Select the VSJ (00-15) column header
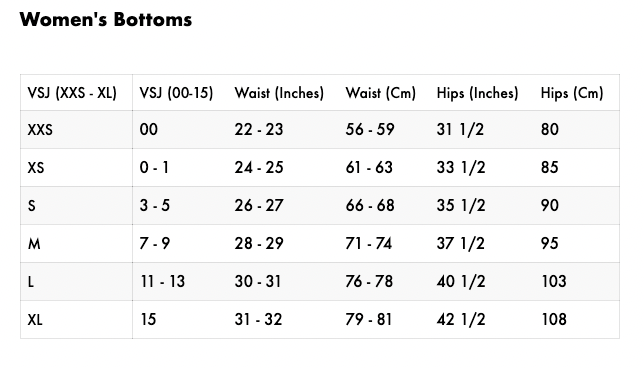Viewport: 644px width, 368px height. pyautogui.click(x=176, y=93)
